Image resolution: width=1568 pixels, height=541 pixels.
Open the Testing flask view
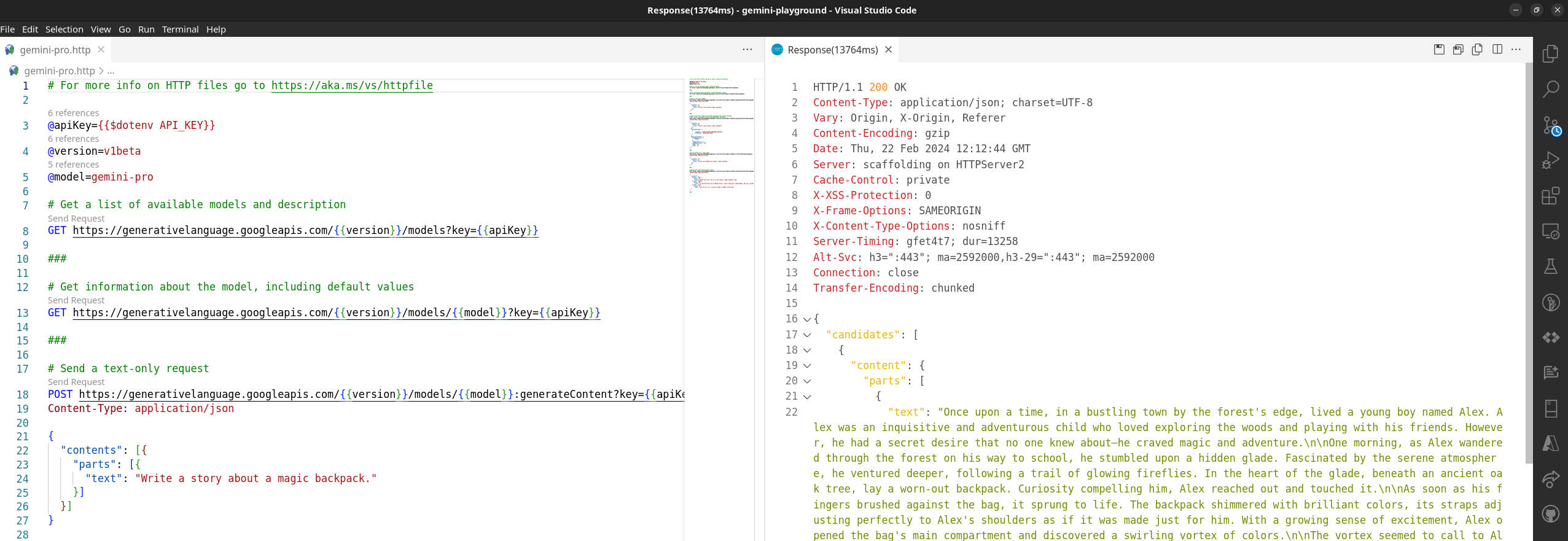click(1550, 267)
